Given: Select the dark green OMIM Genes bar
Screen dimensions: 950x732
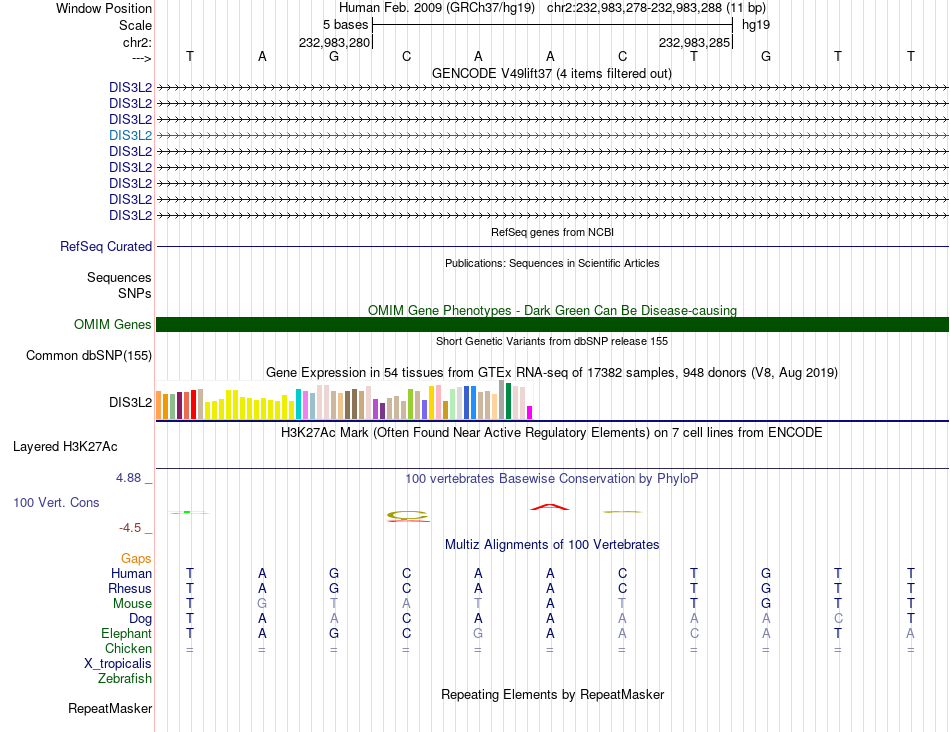Looking at the screenshot, I should (552, 324).
